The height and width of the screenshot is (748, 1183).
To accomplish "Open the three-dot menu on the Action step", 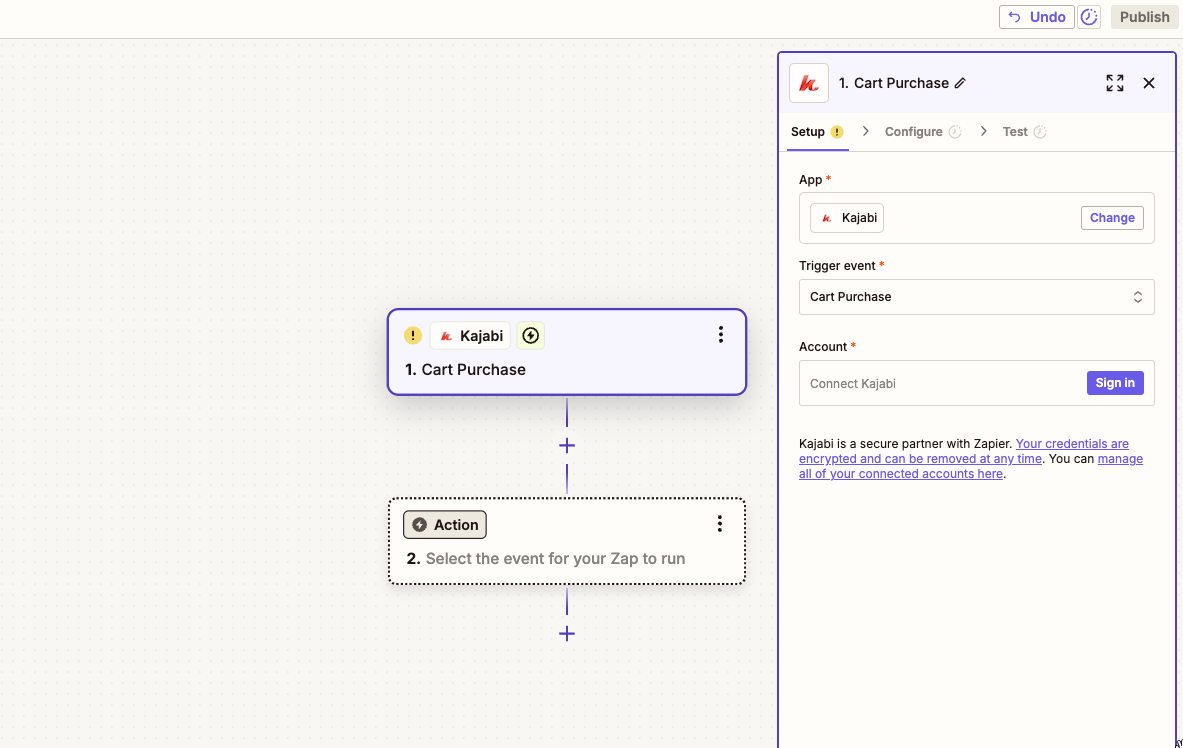I will (719, 523).
